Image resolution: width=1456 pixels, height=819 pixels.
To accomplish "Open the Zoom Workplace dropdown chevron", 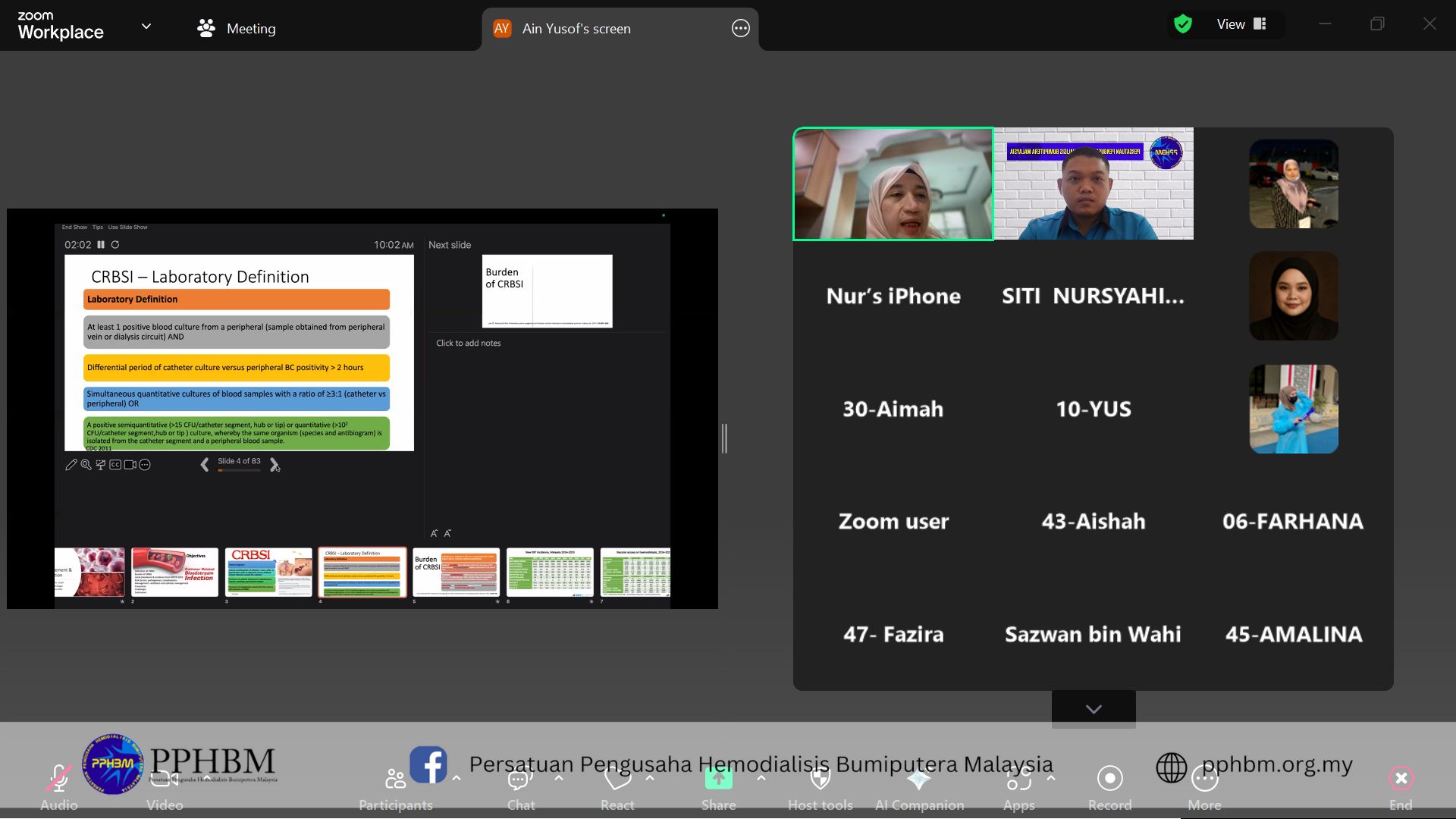I will pyautogui.click(x=146, y=27).
